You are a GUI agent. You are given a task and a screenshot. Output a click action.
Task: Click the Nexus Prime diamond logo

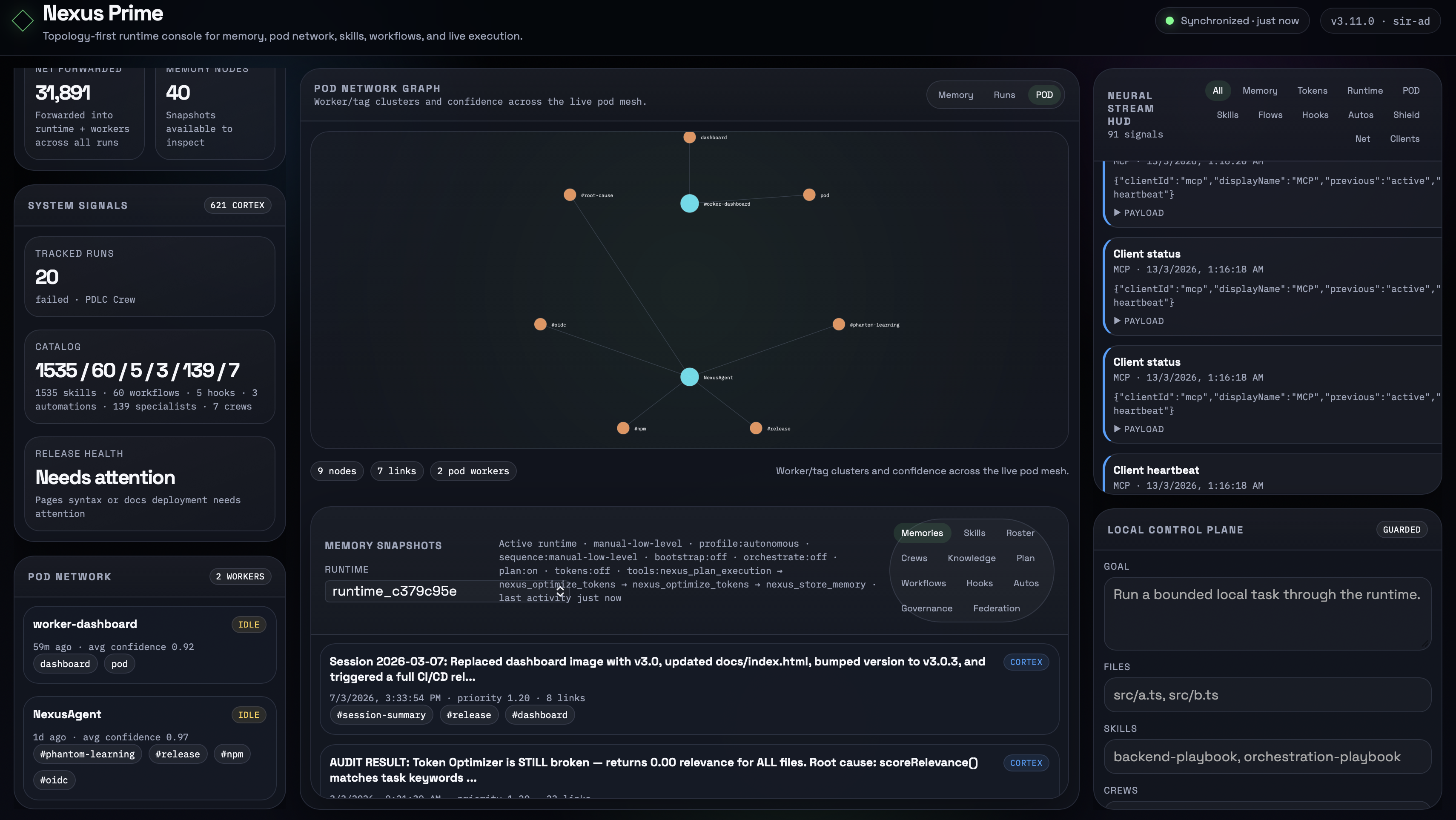point(23,21)
